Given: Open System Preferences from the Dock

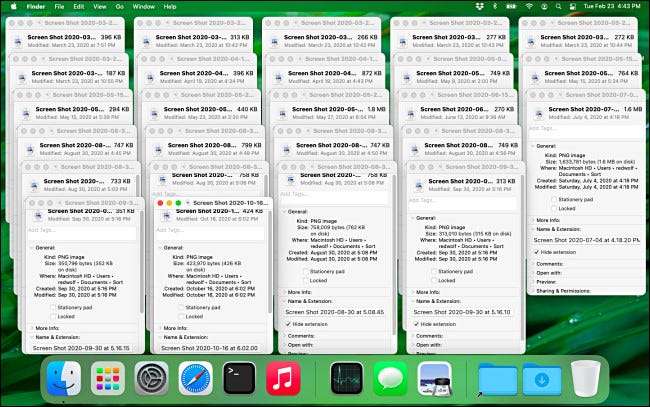Looking at the screenshot, I should point(153,380).
